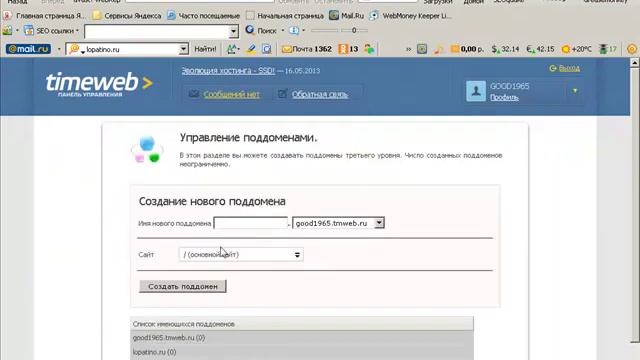Click the Имя нового поддомена input field
The width and height of the screenshot is (640, 360).
pyautogui.click(x=251, y=223)
